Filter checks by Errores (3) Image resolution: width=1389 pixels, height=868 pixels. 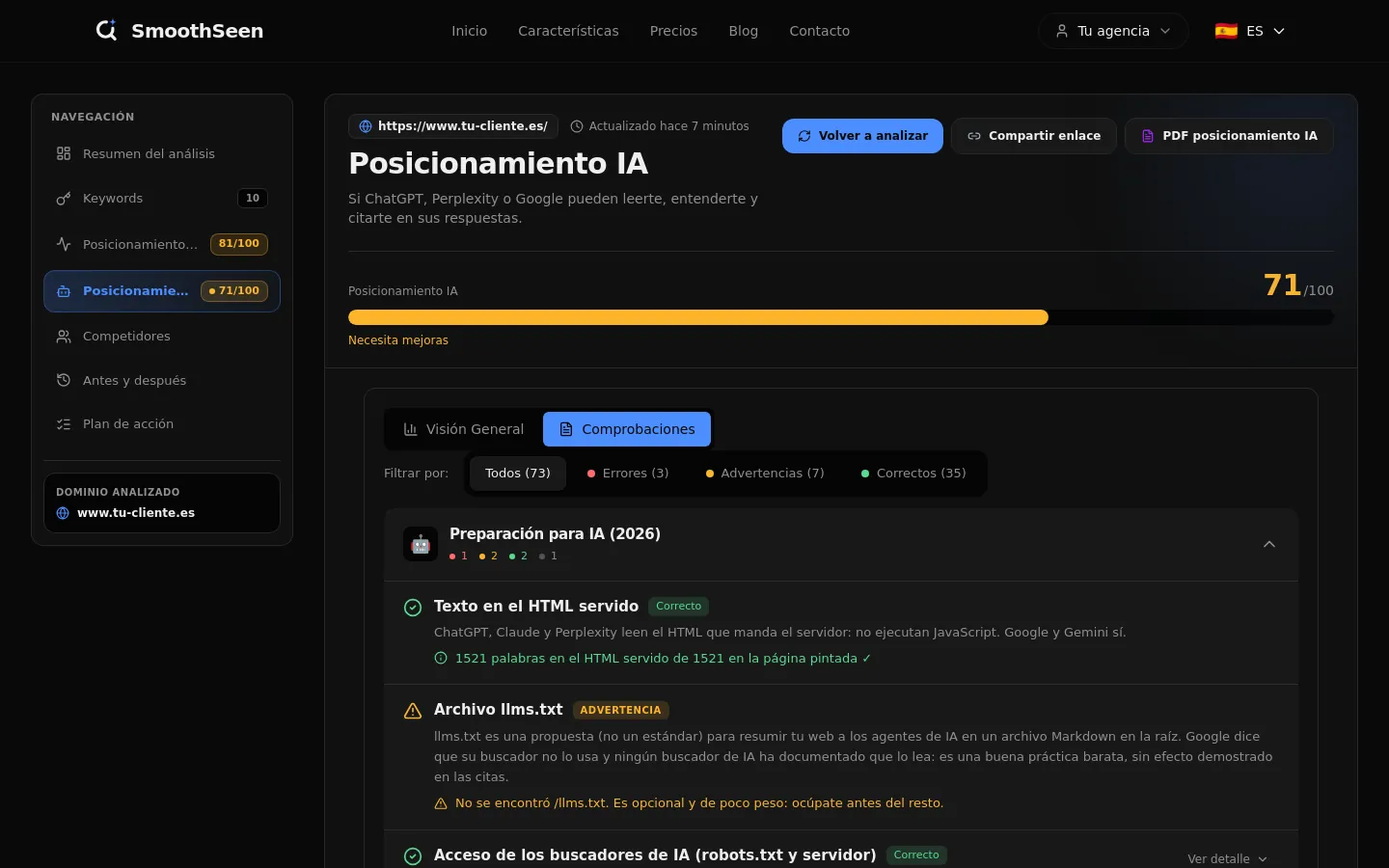[628, 474]
